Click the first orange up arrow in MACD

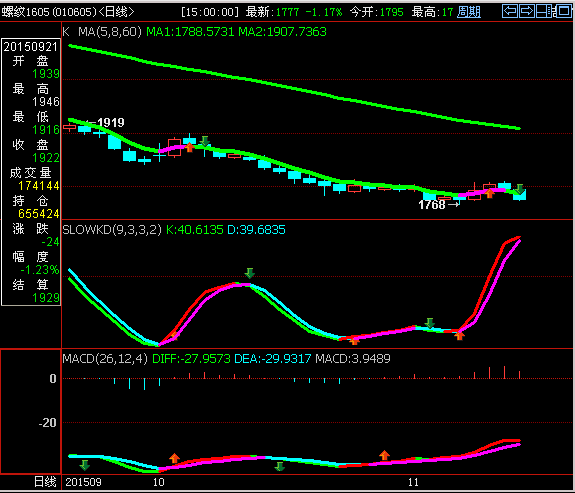175,458
